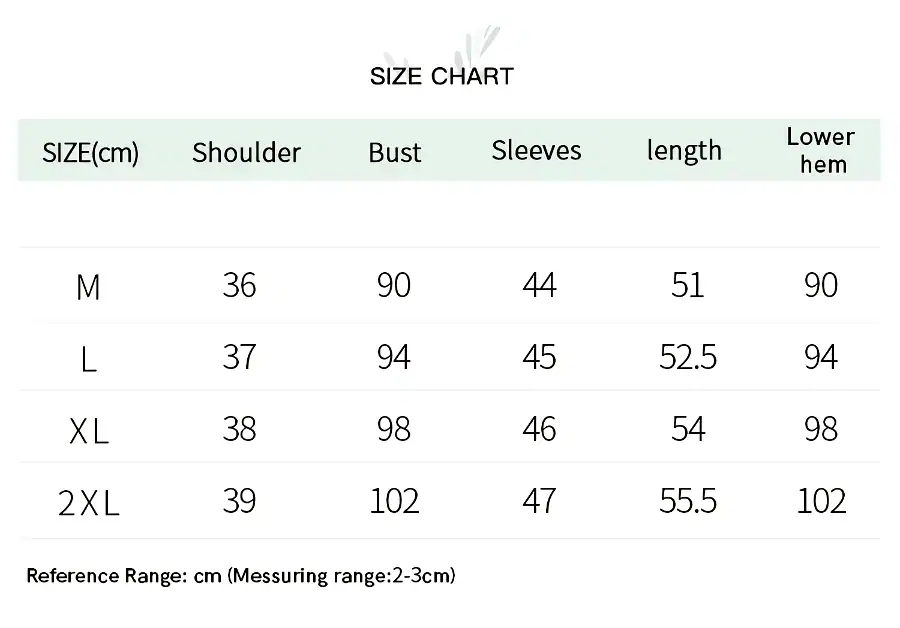Select the L size row label
Screen dimensions: 900x628
tap(88, 360)
